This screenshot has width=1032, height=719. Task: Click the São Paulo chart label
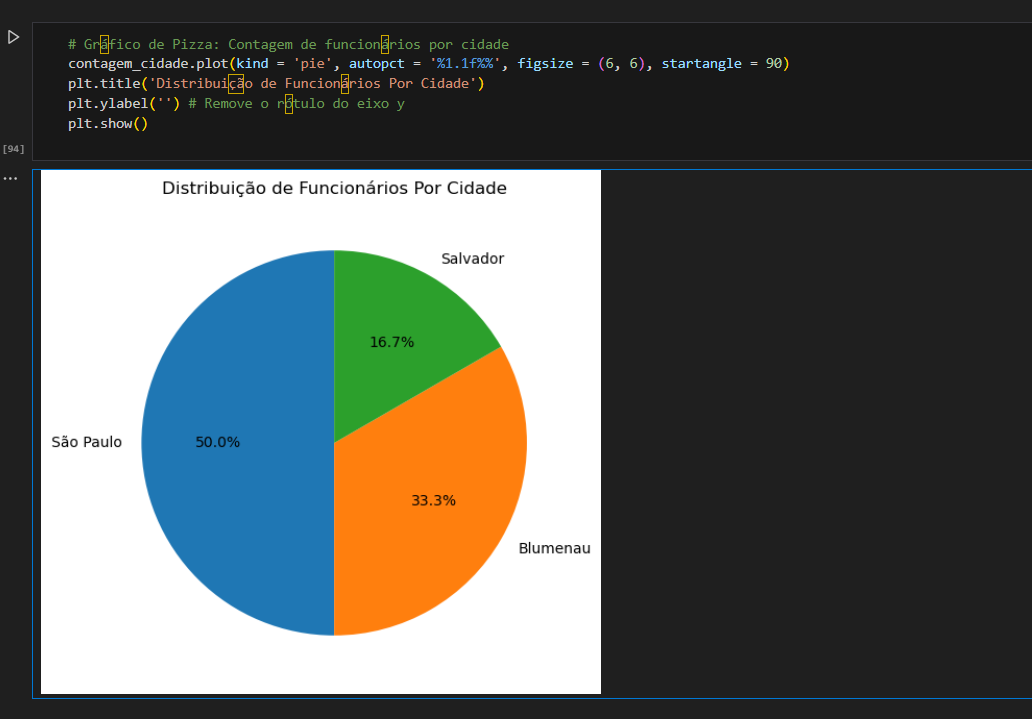click(x=87, y=442)
